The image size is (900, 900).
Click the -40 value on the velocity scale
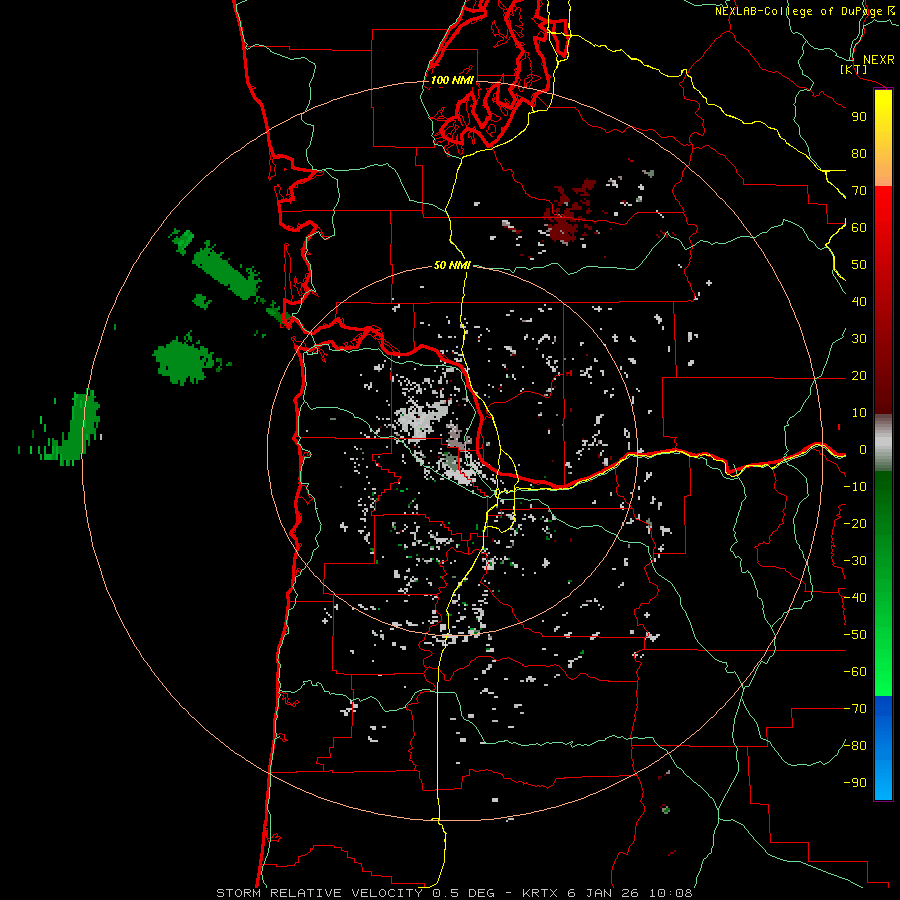click(855, 598)
